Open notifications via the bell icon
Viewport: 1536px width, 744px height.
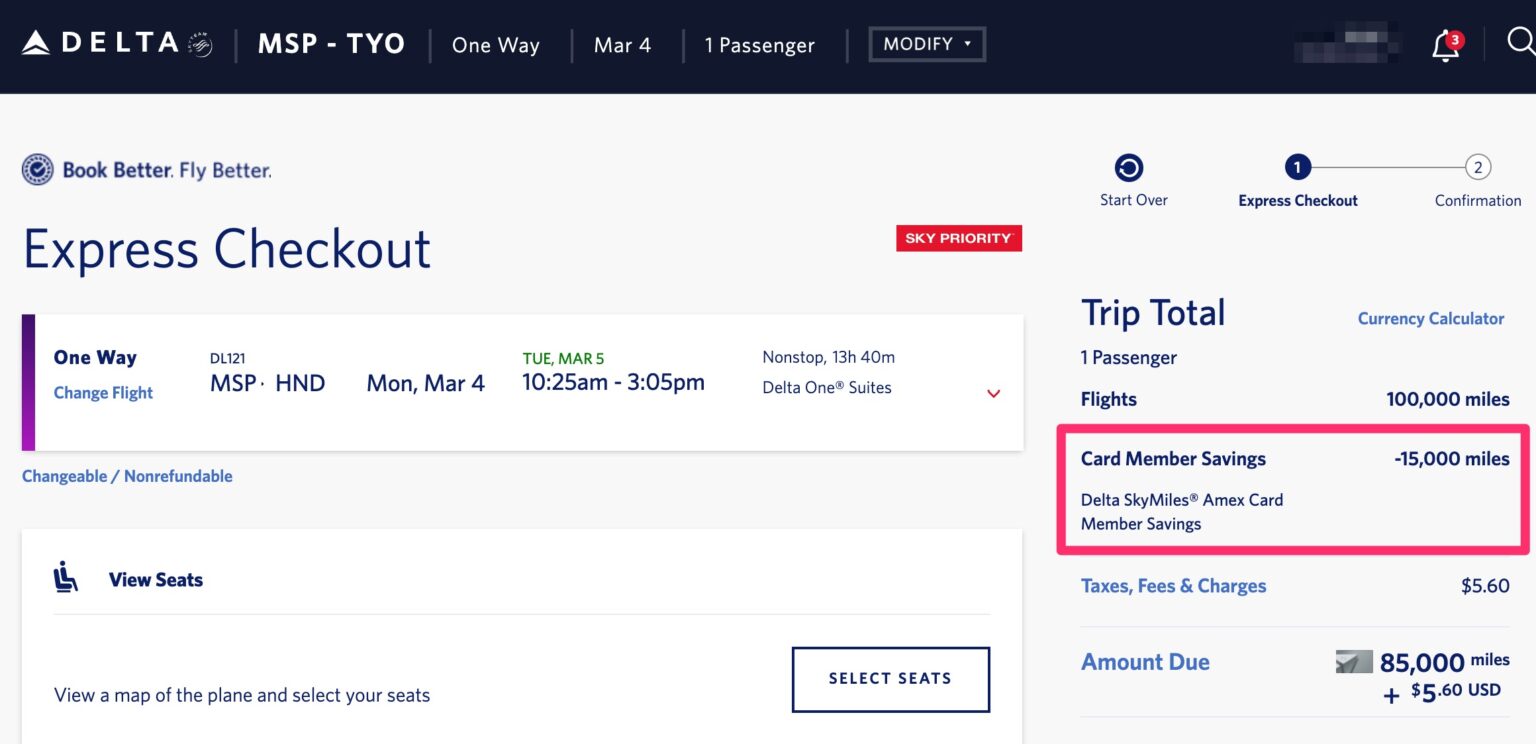pos(1444,46)
